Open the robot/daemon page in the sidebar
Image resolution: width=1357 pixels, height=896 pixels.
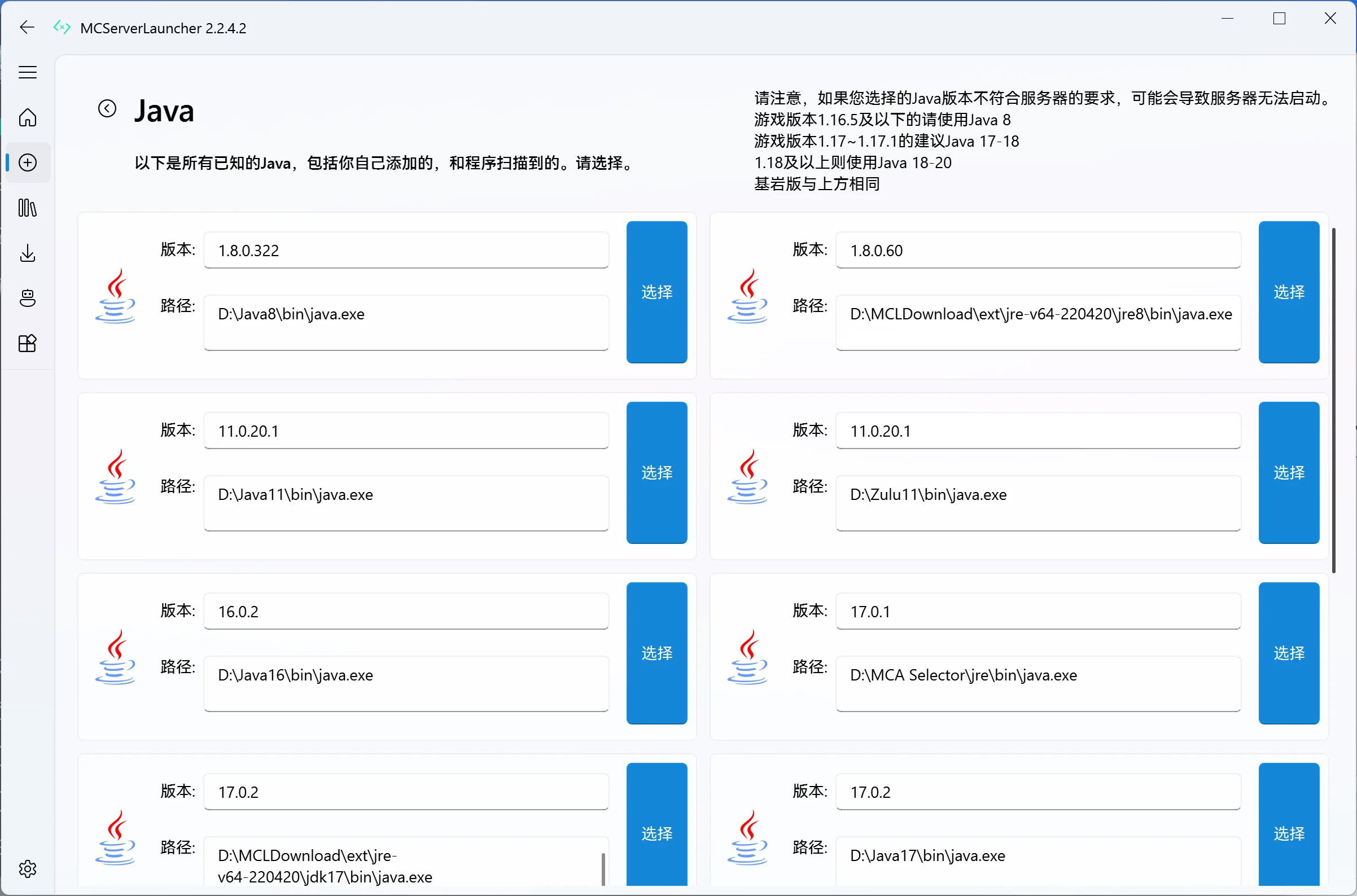pos(27,298)
